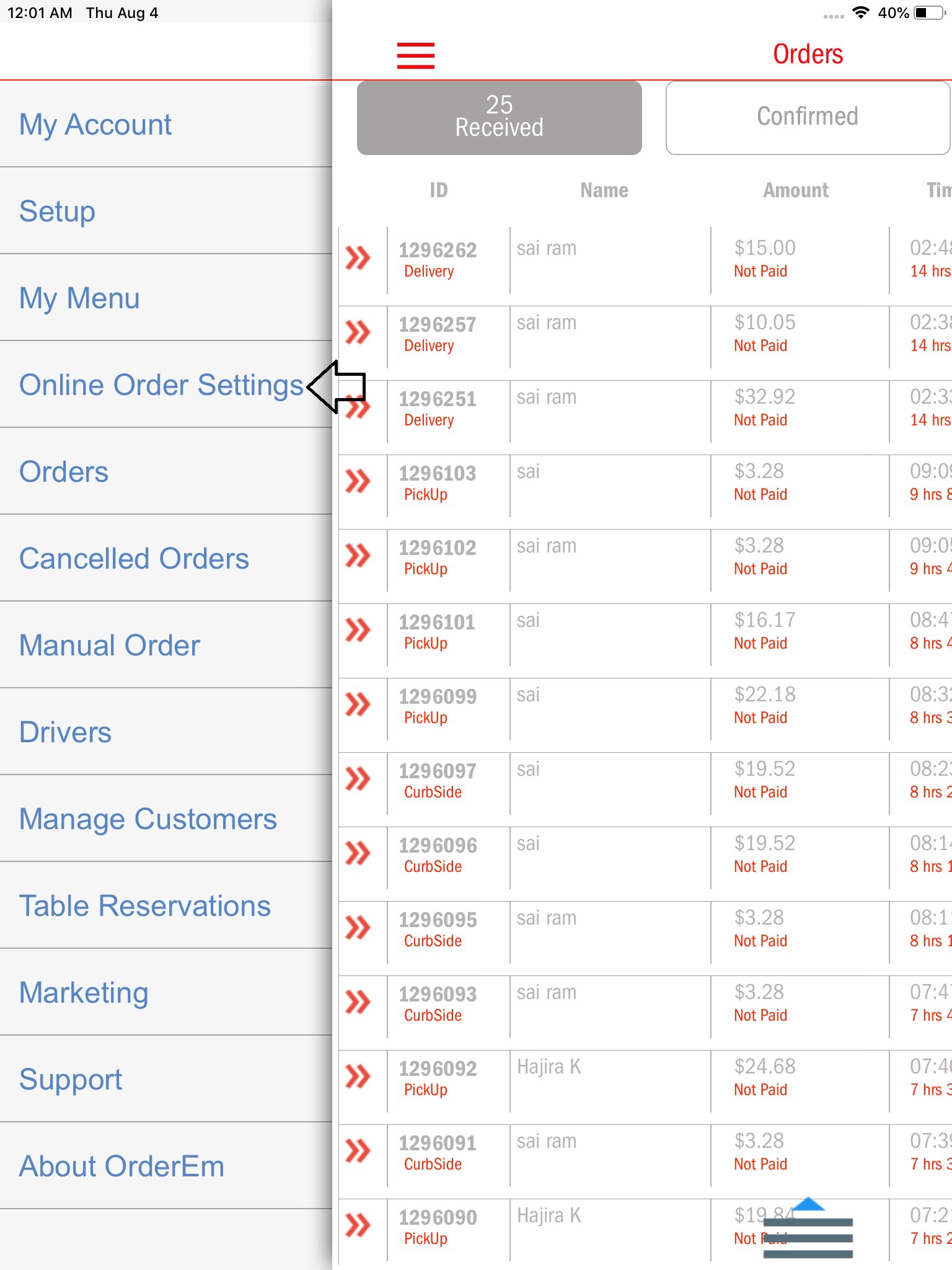Open Online Order Settings from the sidebar
952x1270 pixels.
[161, 385]
